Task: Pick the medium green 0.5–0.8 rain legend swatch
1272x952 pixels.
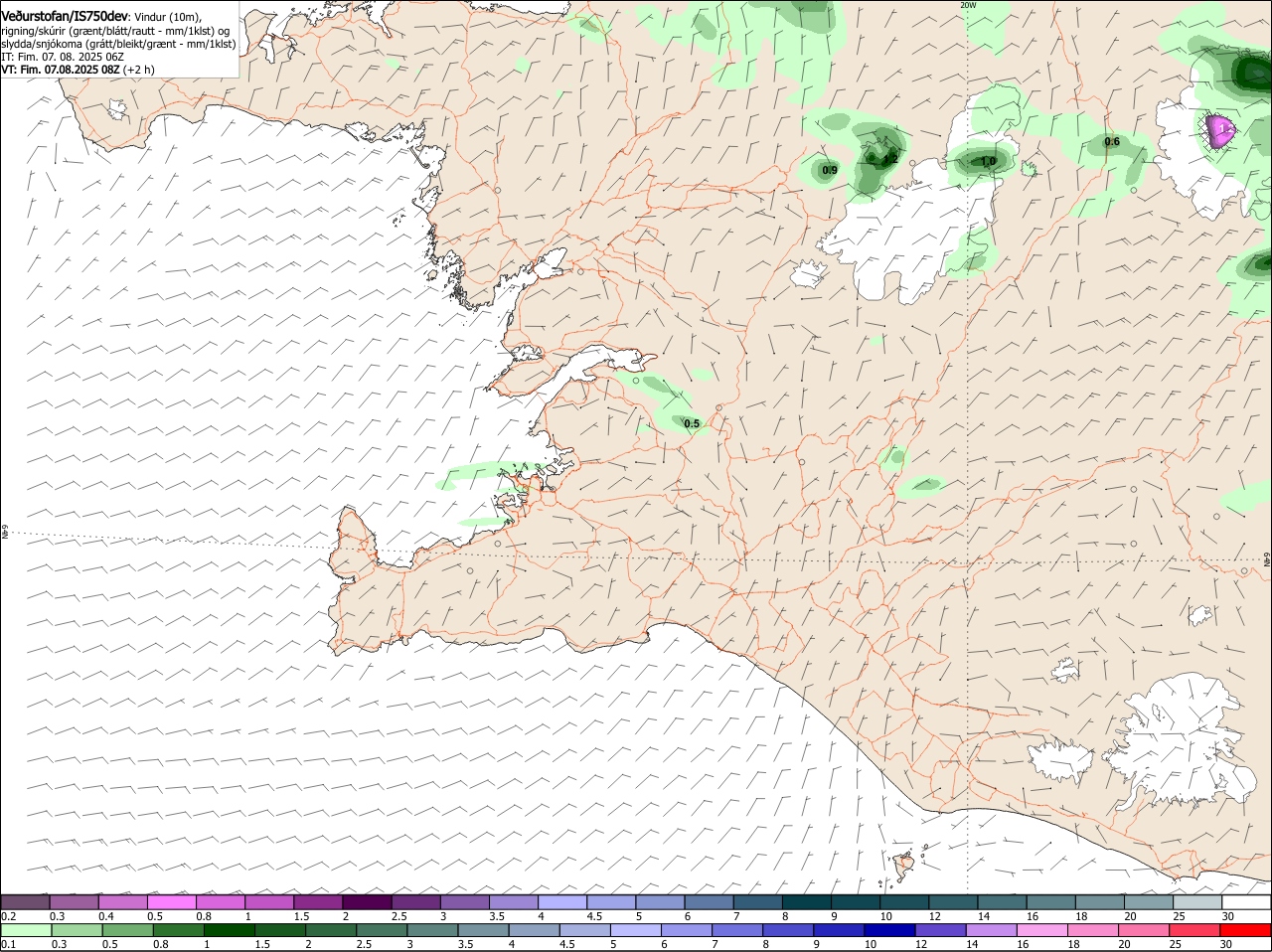Action: coord(127,930)
